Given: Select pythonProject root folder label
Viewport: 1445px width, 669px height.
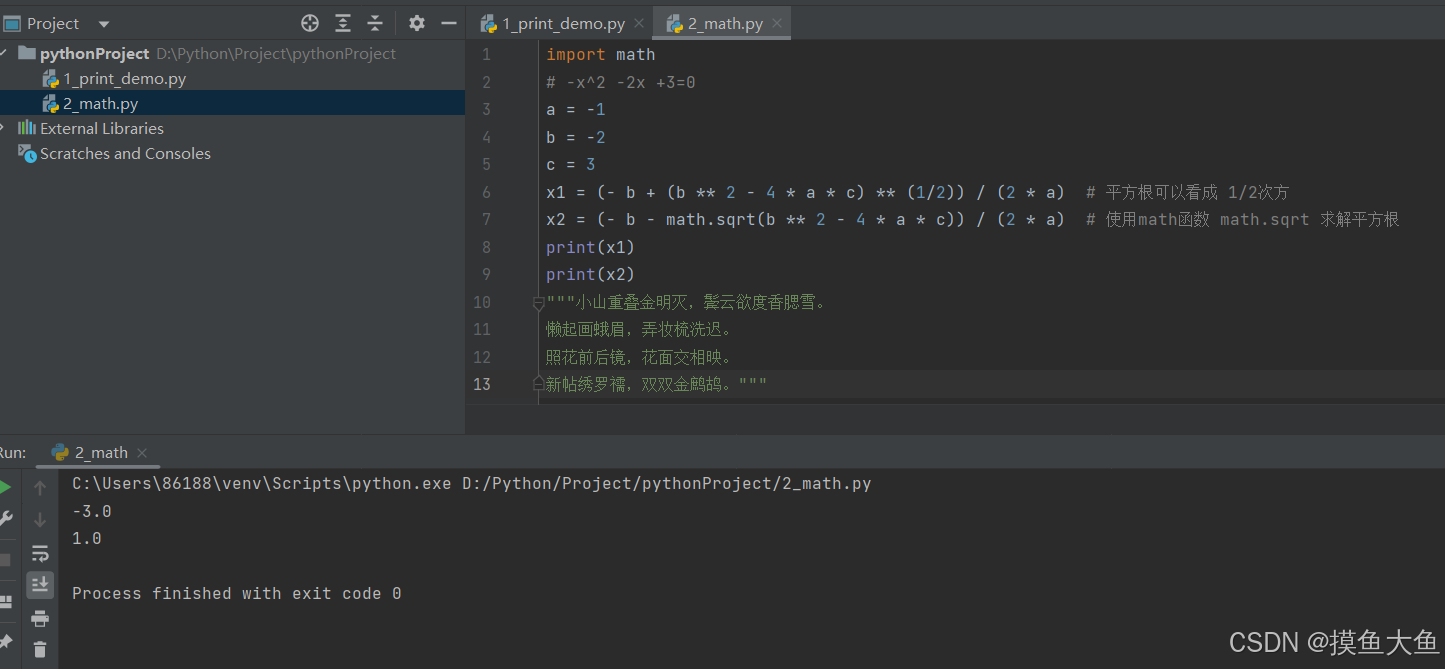Looking at the screenshot, I should point(95,53).
